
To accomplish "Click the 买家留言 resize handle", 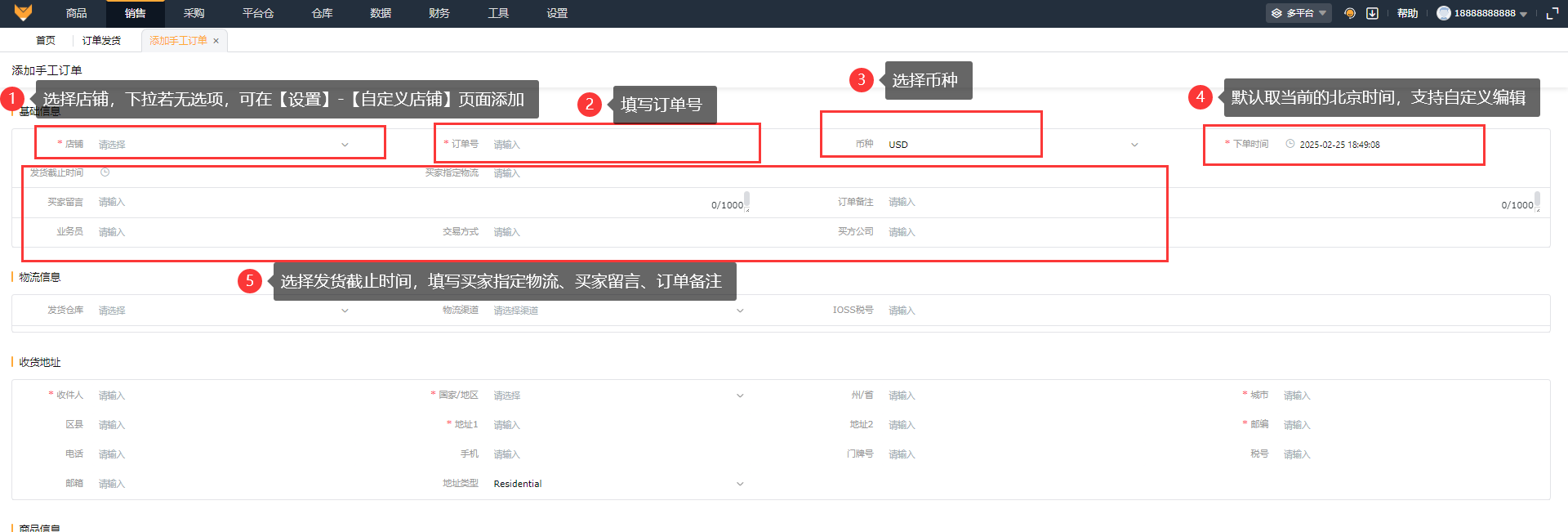I will [x=747, y=210].
